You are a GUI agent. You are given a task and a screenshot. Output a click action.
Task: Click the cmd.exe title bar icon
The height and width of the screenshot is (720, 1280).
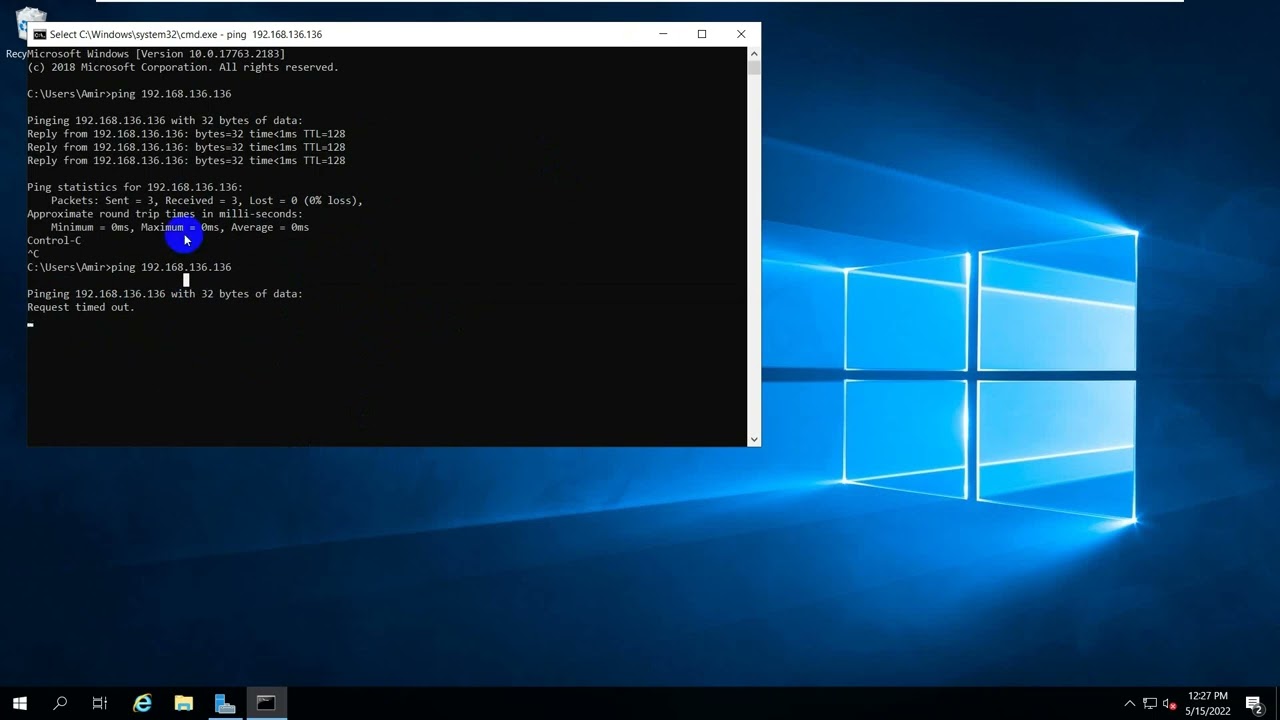(x=39, y=34)
